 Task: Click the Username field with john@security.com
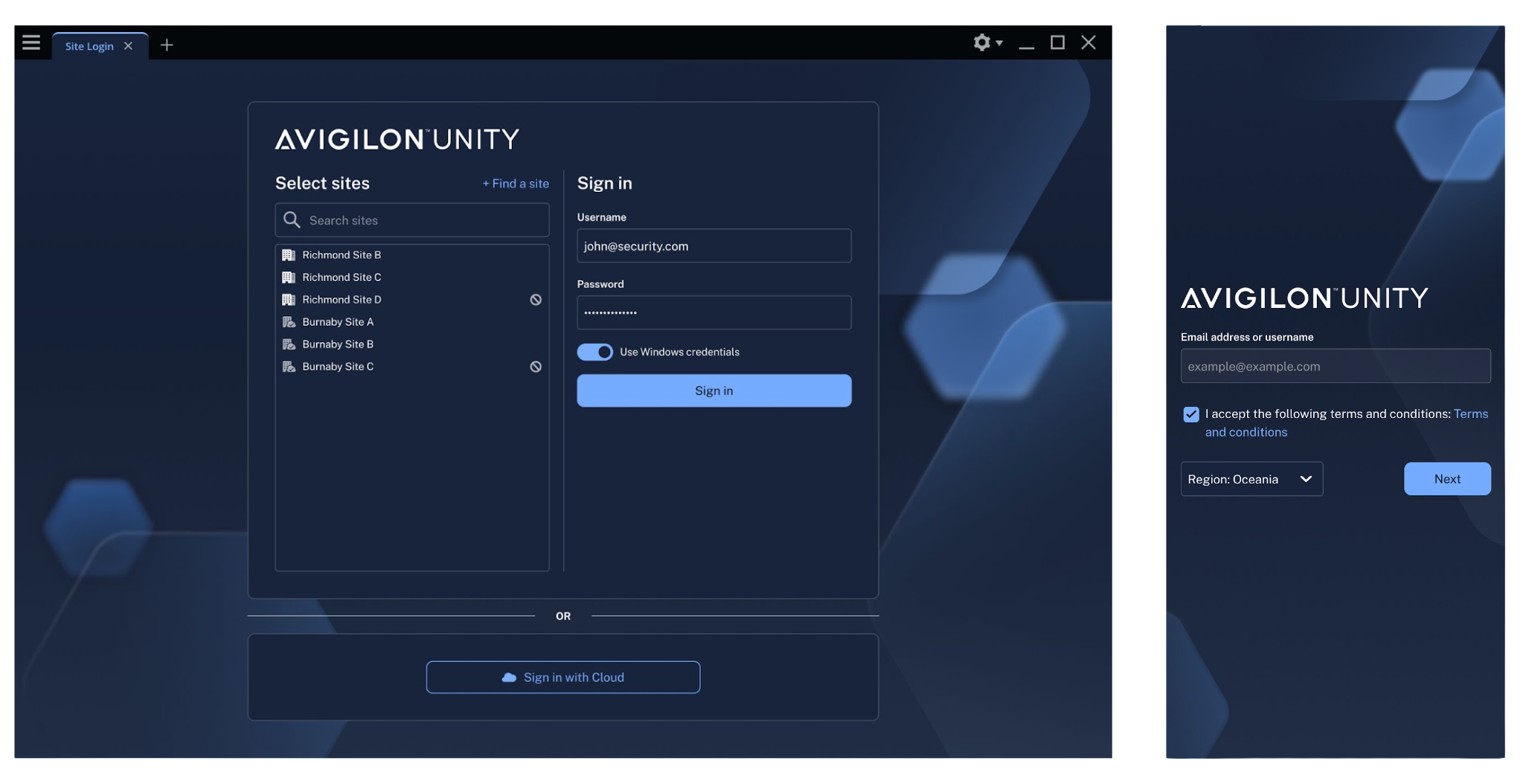(x=714, y=245)
